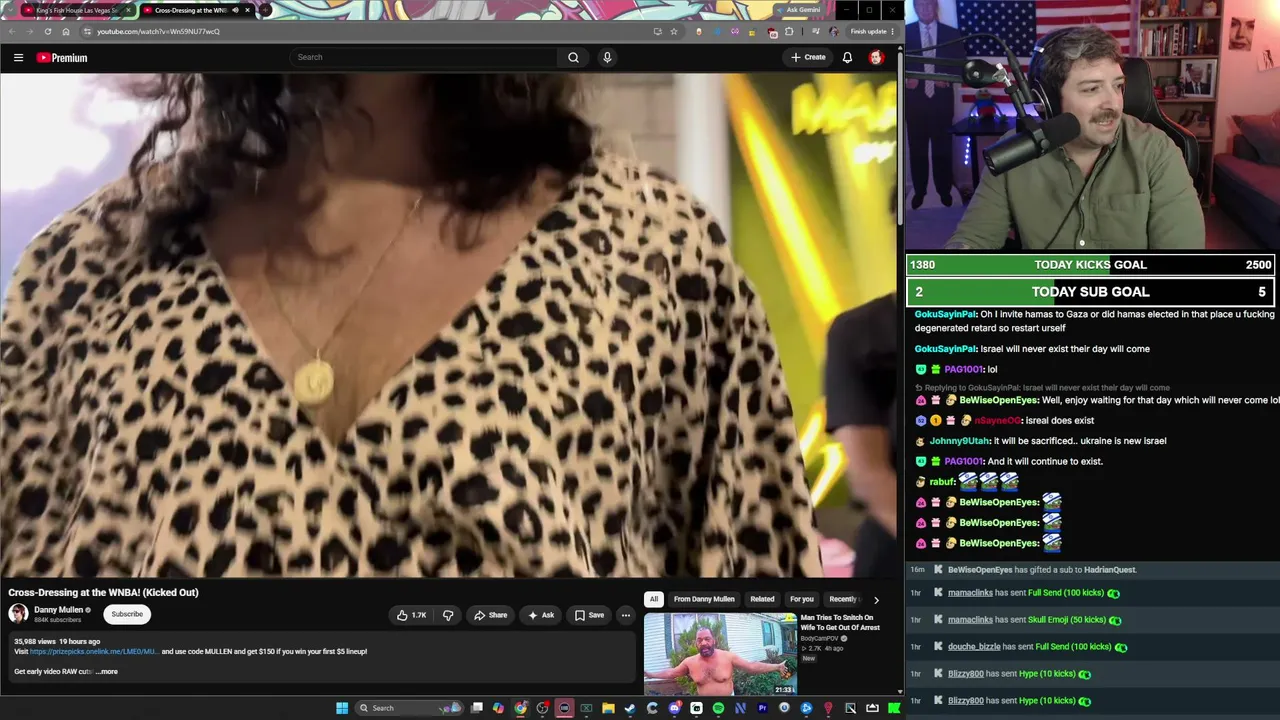Open Spotify from the taskbar
The width and height of the screenshot is (1280, 720).
718,708
